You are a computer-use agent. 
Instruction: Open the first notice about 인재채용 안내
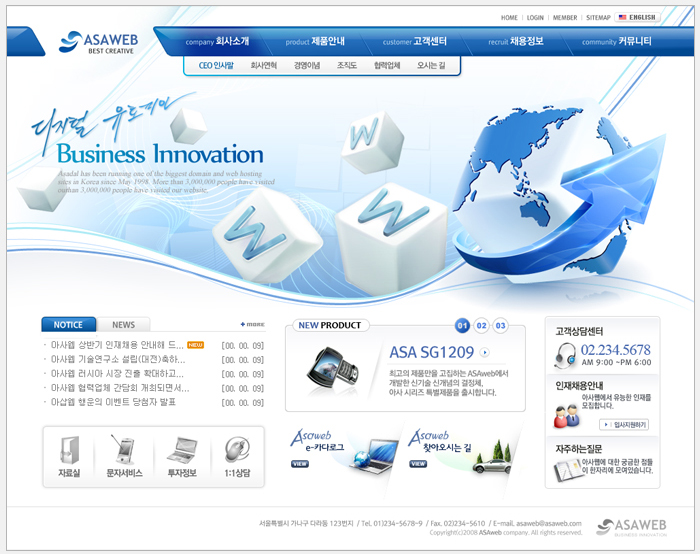(117, 345)
